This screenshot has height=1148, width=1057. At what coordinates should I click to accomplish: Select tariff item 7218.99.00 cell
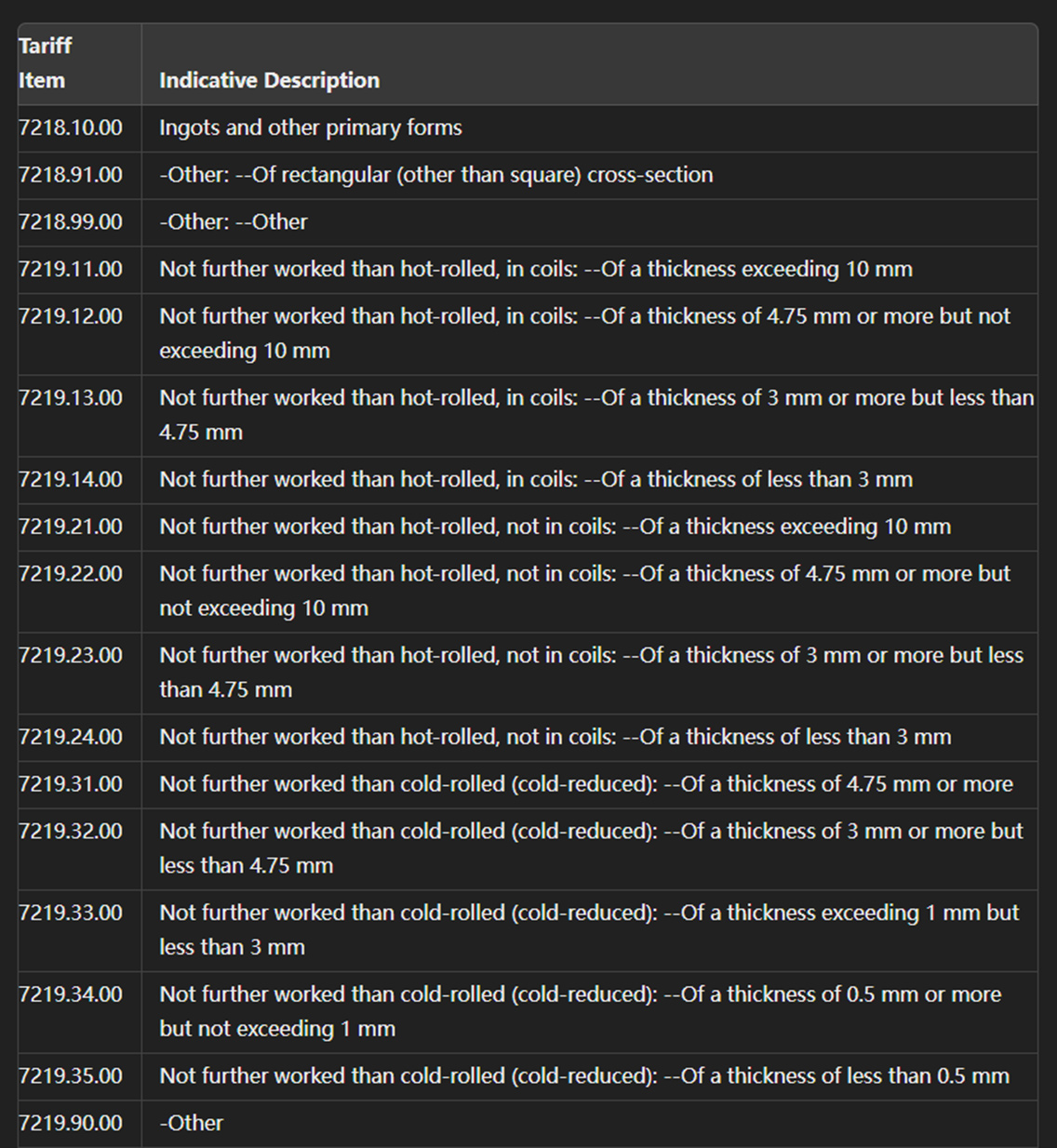[71, 222]
